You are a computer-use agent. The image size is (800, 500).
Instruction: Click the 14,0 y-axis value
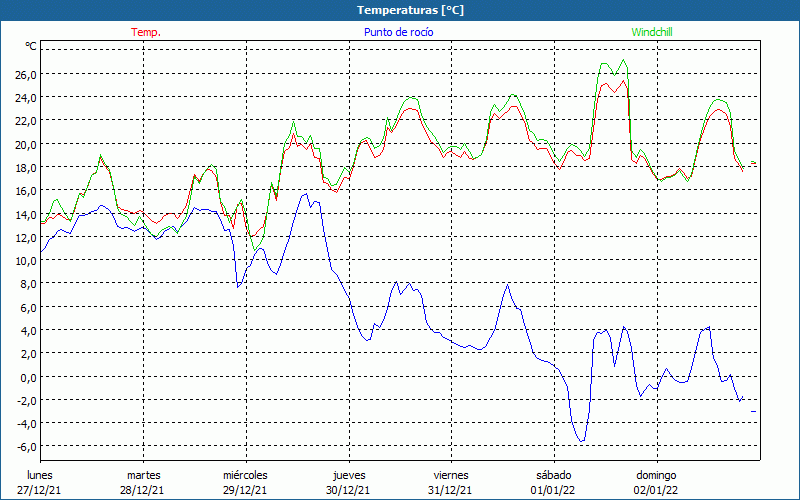coord(26,214)
